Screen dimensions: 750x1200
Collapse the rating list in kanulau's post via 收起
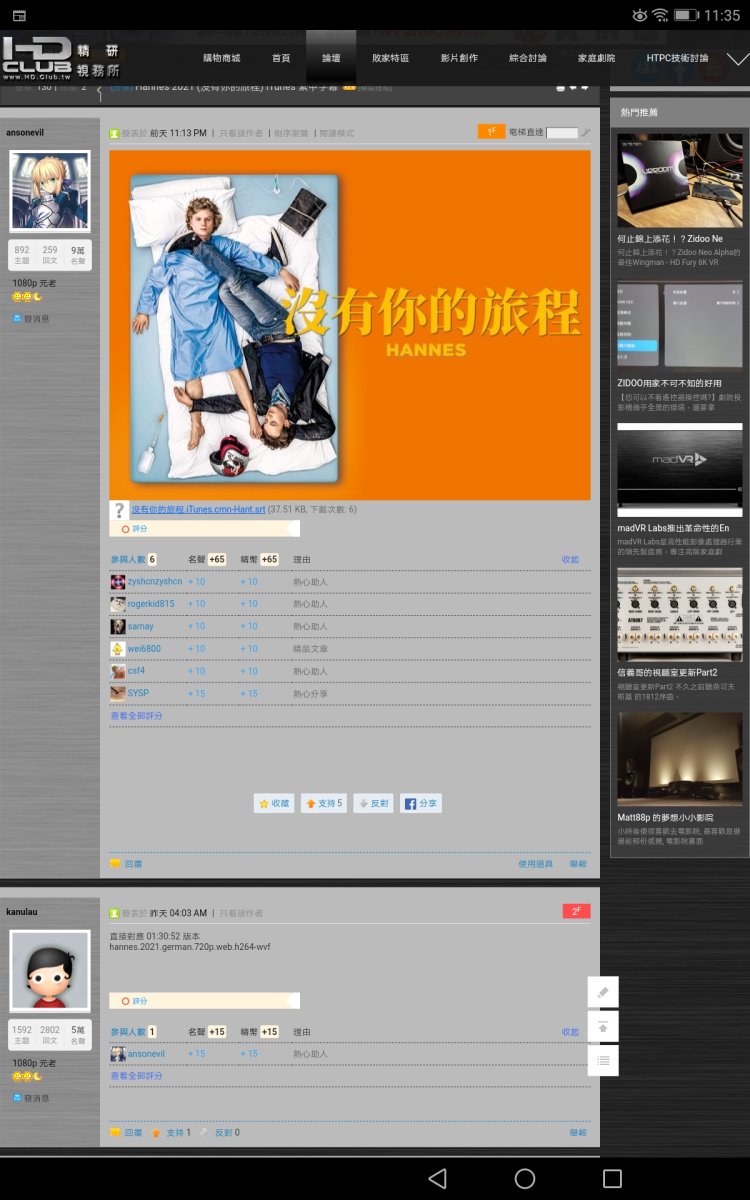coord(570,1032)
